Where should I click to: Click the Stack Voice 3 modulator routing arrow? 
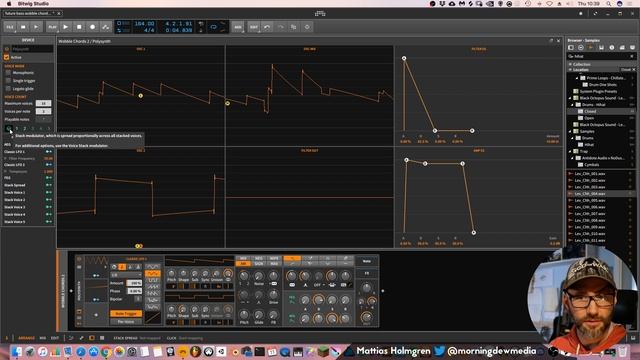(x=49, y=207)
